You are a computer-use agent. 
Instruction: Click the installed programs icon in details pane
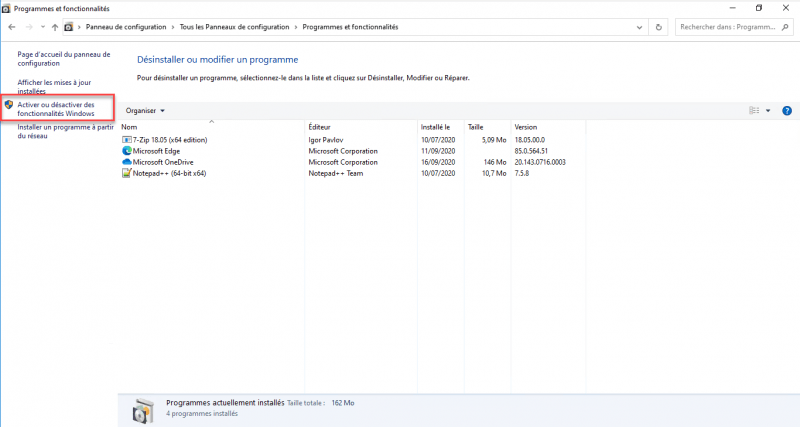tap(142, 411)
